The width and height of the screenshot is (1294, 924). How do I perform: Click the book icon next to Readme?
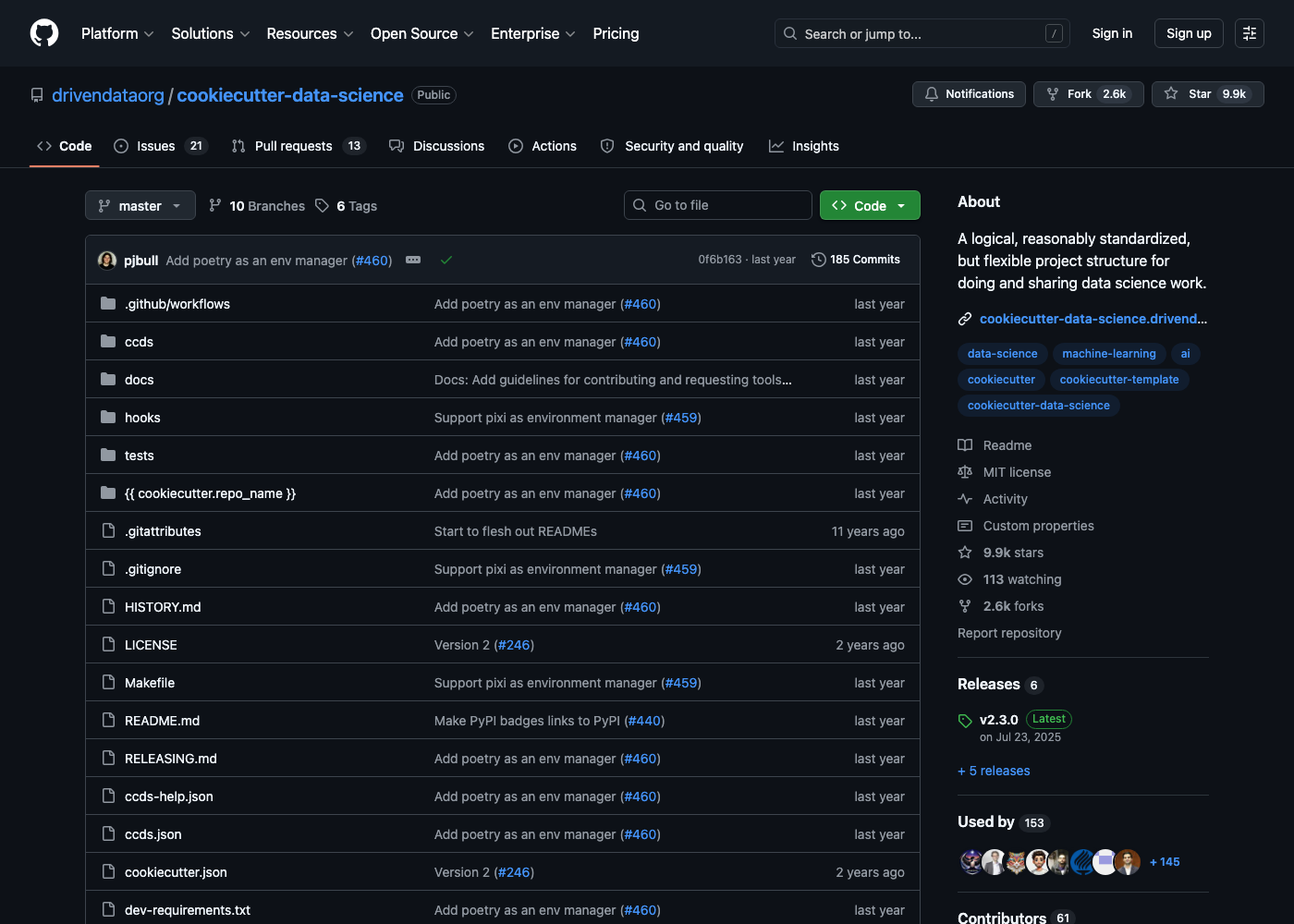pos(965,445)
